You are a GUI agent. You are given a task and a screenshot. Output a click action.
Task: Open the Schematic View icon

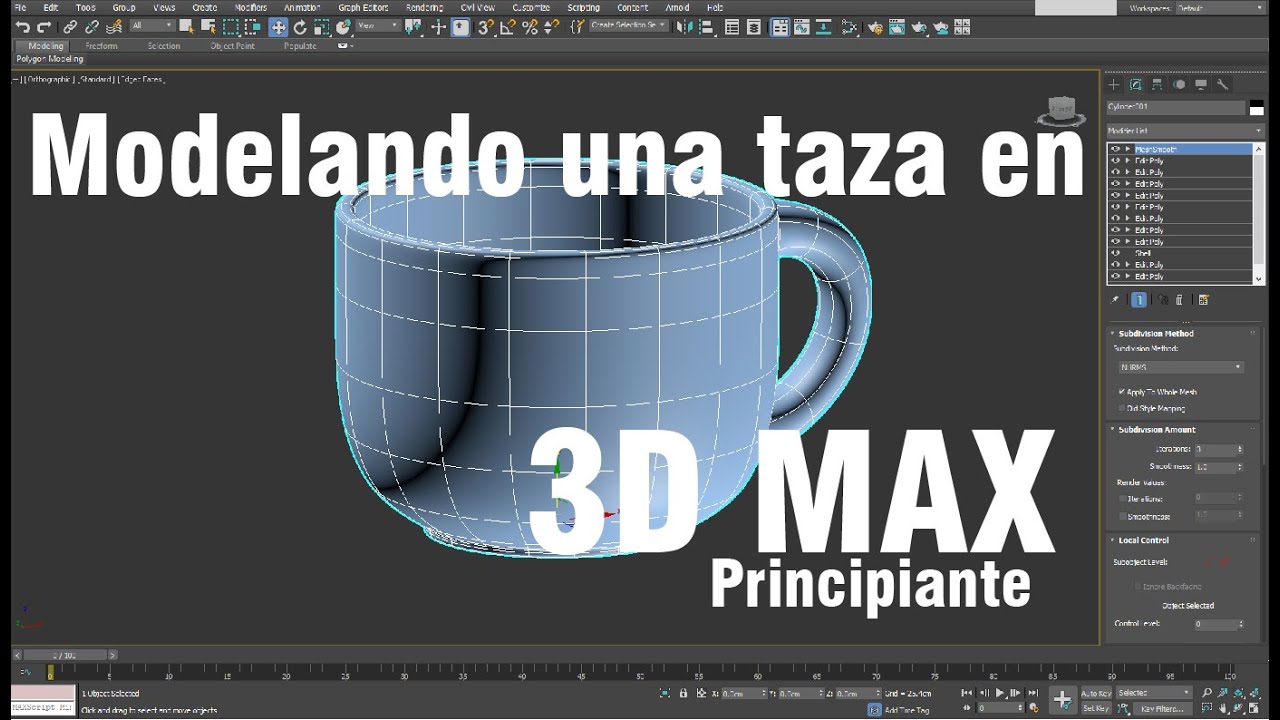(x=849, y=27)
